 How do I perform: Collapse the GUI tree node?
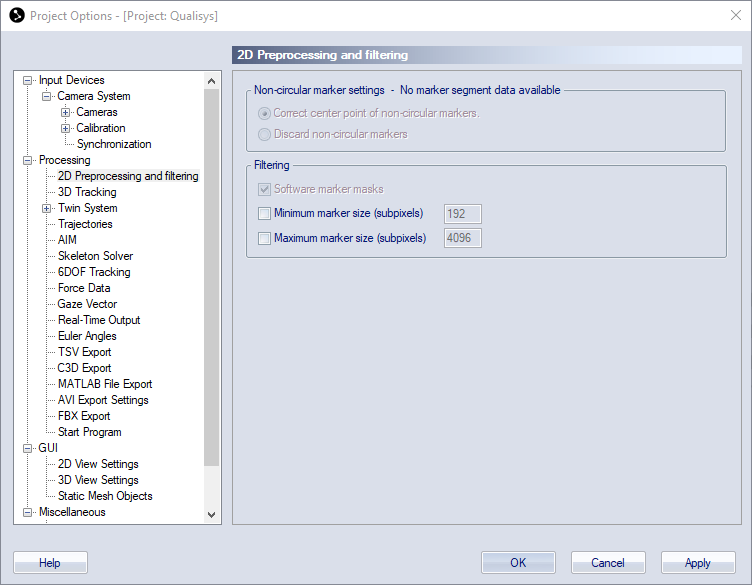point(28,448)
